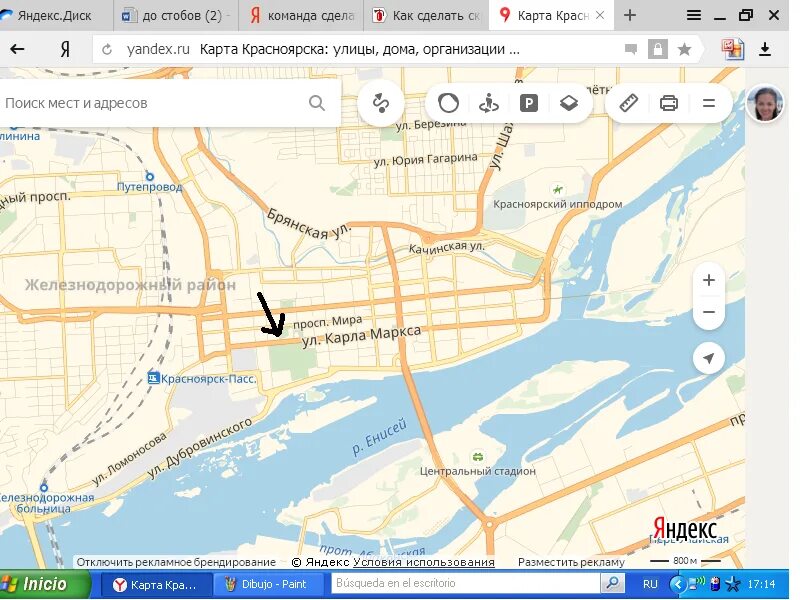Click the ул. Юрия Гагарина label
Image resolution: width=800 pixels, height=600 pixels.
pyautogui.click(x=426, y=160)
